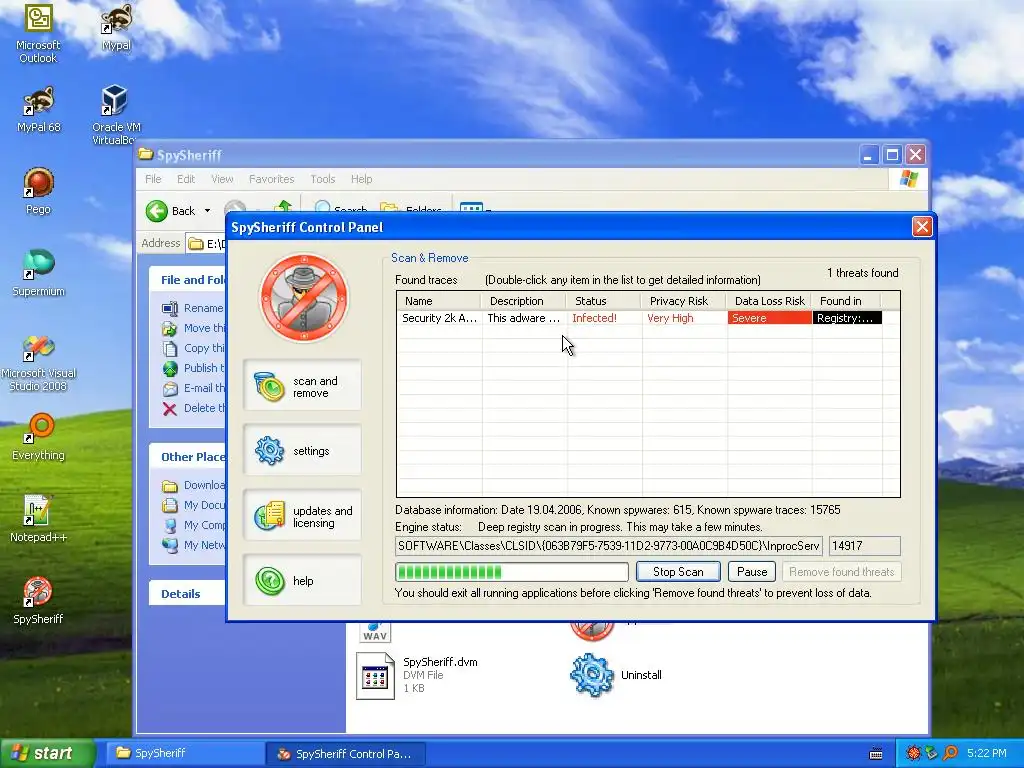This screenshot has width=1024, height=768.
Task: Click the Back arrow in Explorer
Action: pos(157,210)
